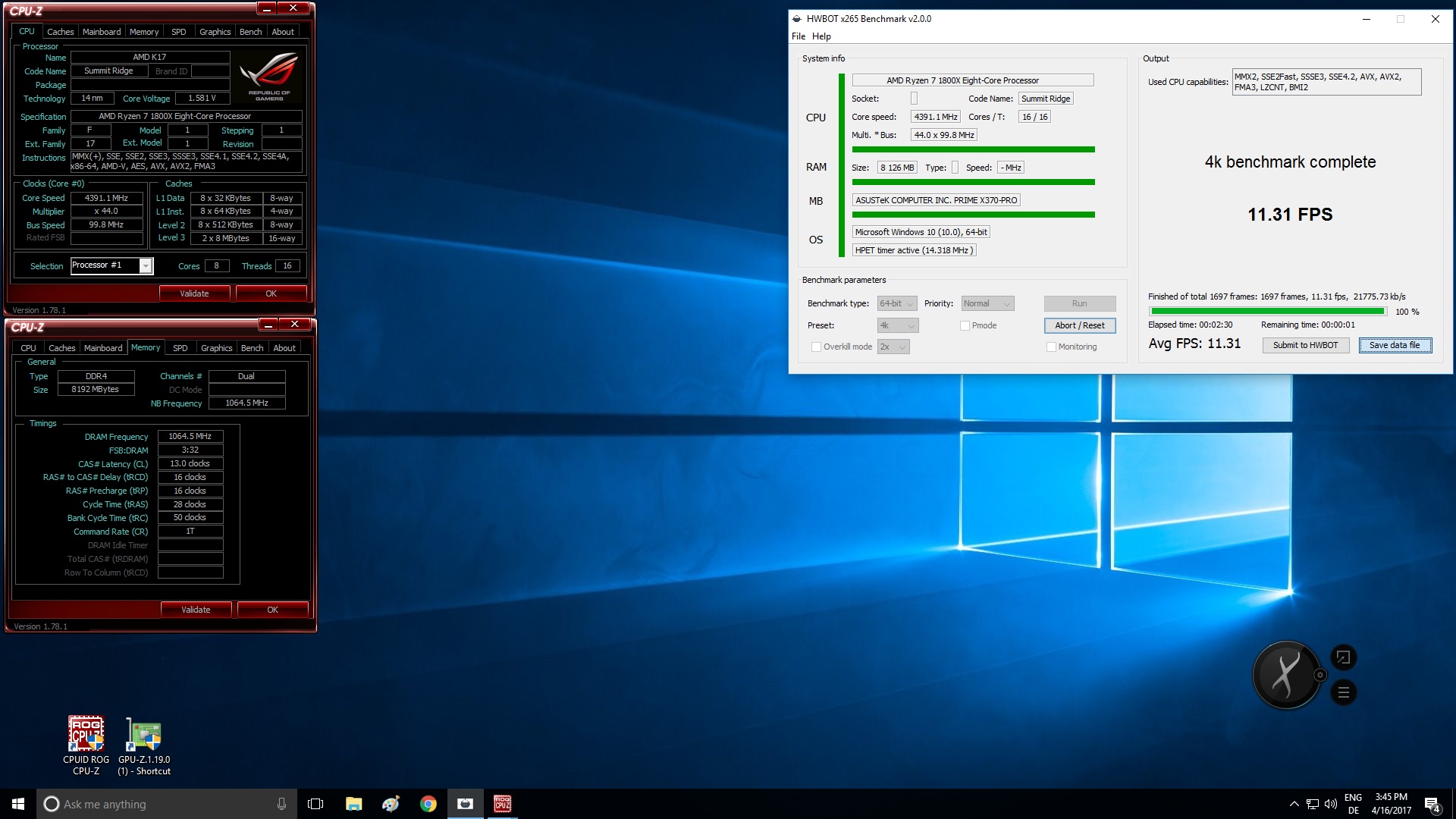
Task: Enable the Pmode checkbox
Action: tap(965, 326)
